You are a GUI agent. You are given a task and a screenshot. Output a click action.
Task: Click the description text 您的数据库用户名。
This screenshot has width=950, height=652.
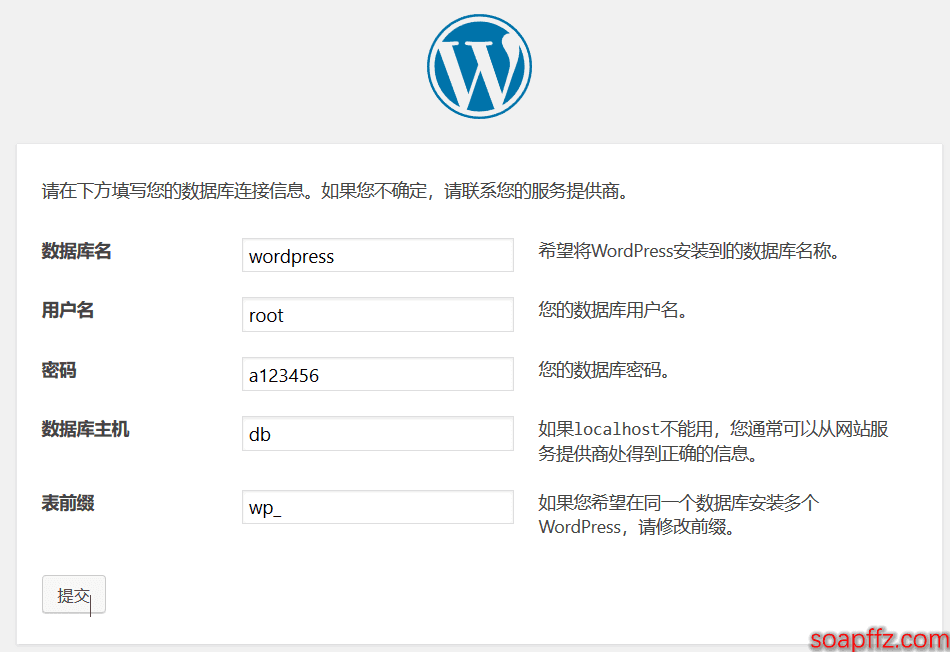[x=613, y=310]
